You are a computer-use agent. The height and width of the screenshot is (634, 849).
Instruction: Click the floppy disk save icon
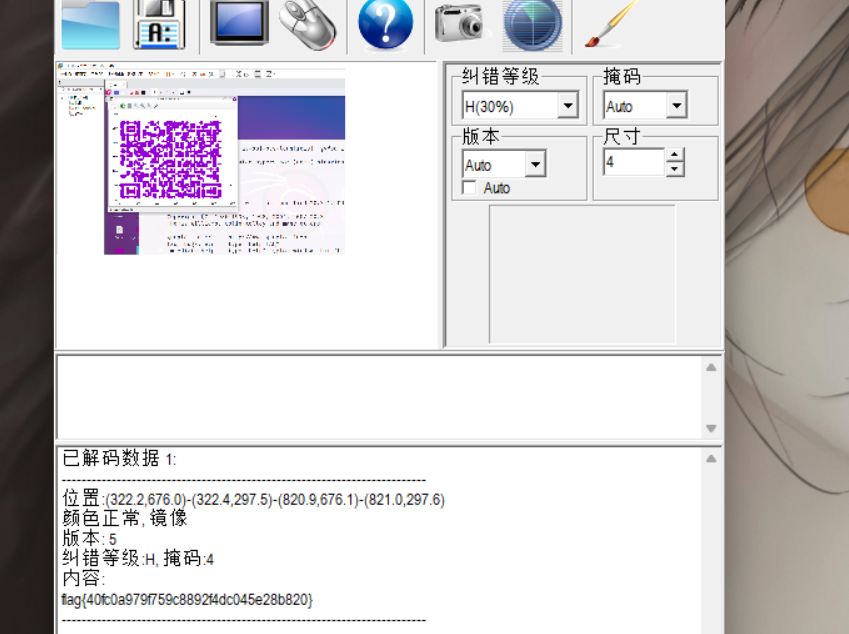tap(160, 25)
